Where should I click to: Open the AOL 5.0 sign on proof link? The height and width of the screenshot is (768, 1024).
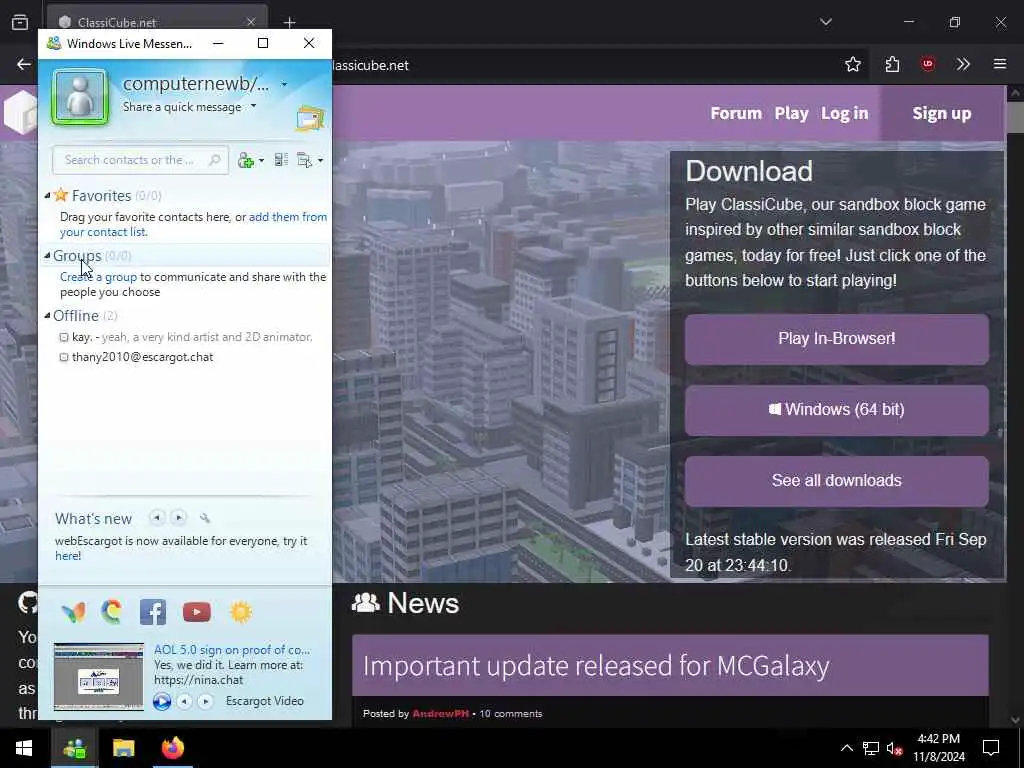click(x=232, y=650)
